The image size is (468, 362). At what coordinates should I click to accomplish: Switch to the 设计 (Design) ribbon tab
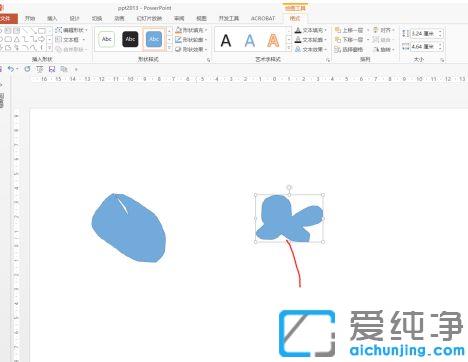point(74,18)
